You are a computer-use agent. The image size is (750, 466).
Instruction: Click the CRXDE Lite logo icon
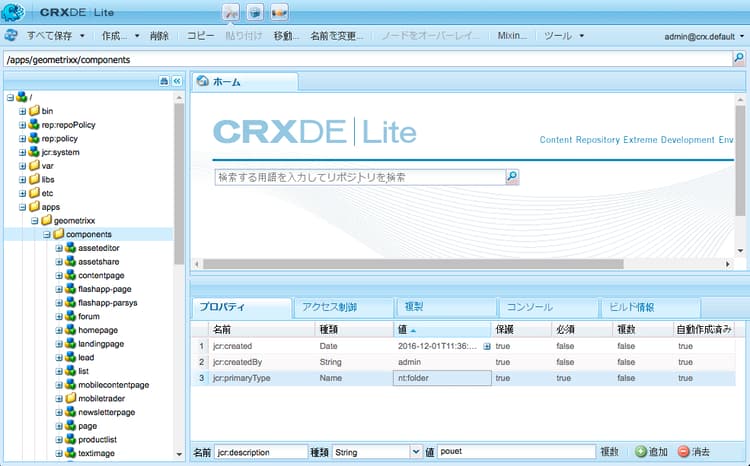13,12
